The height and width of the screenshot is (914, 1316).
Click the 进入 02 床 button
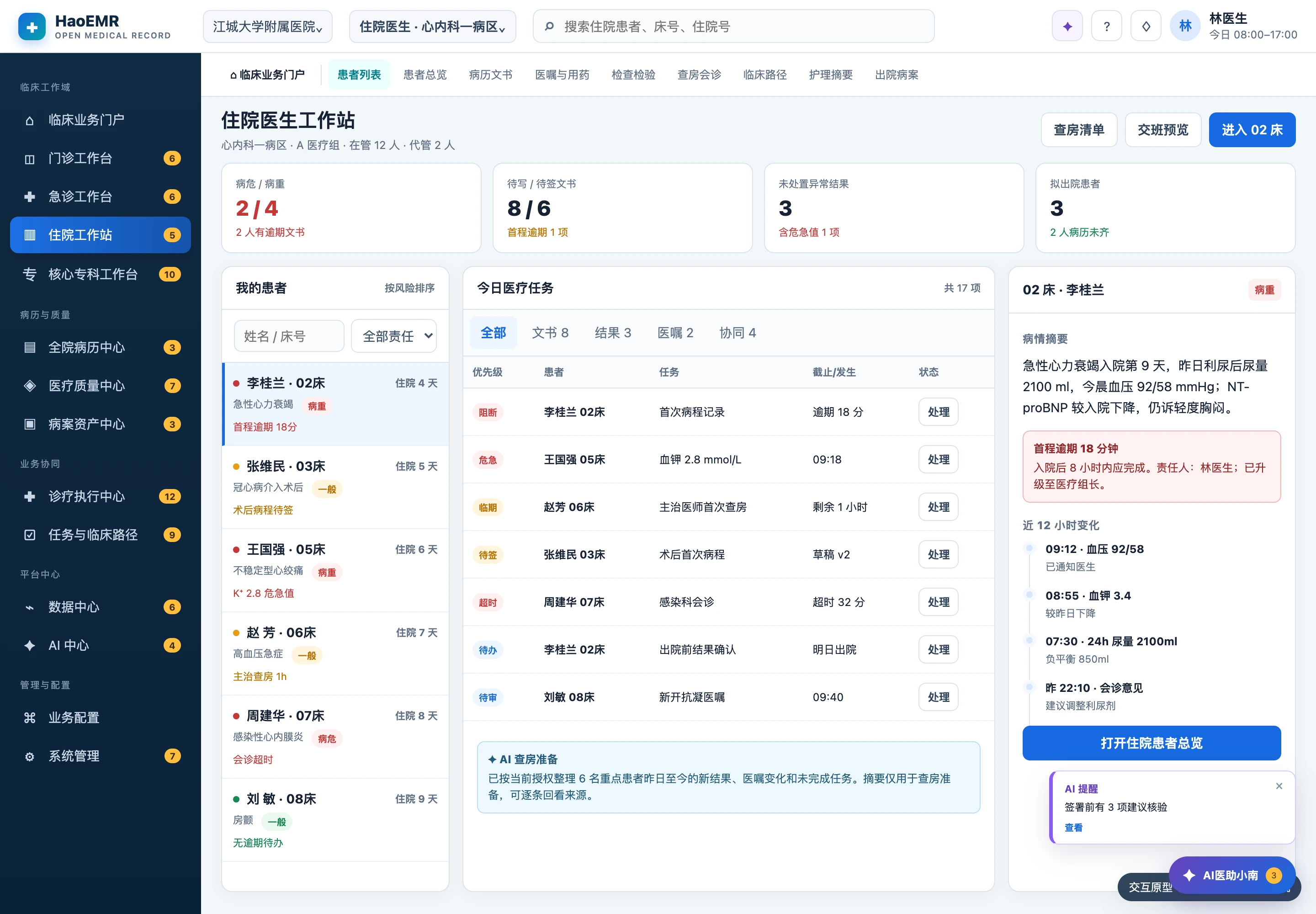click(x=1252, y=130)
